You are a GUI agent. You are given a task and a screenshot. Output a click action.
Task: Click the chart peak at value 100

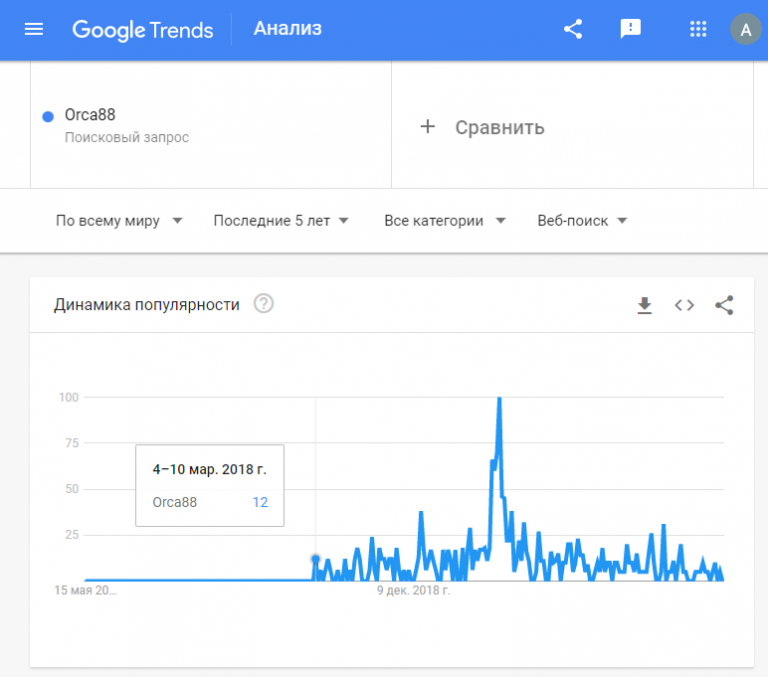pos(499,399)
